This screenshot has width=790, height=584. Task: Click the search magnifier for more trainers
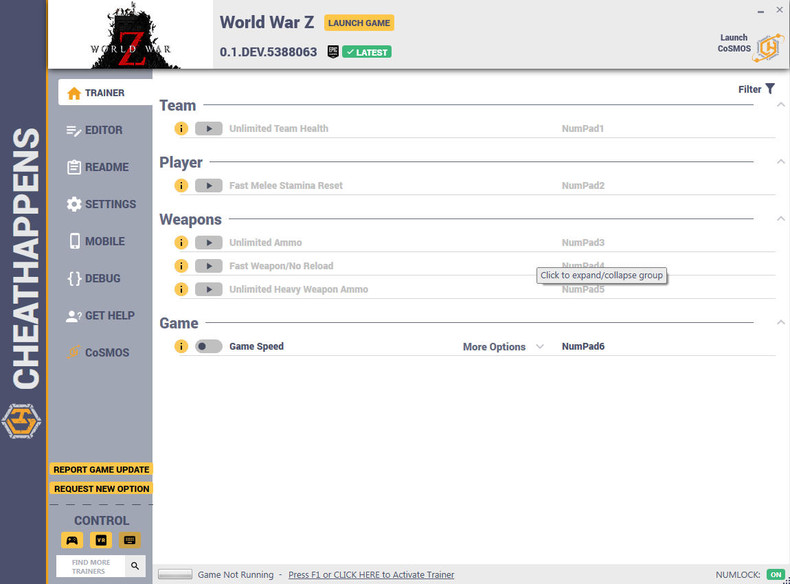click(x=135, y=566)
